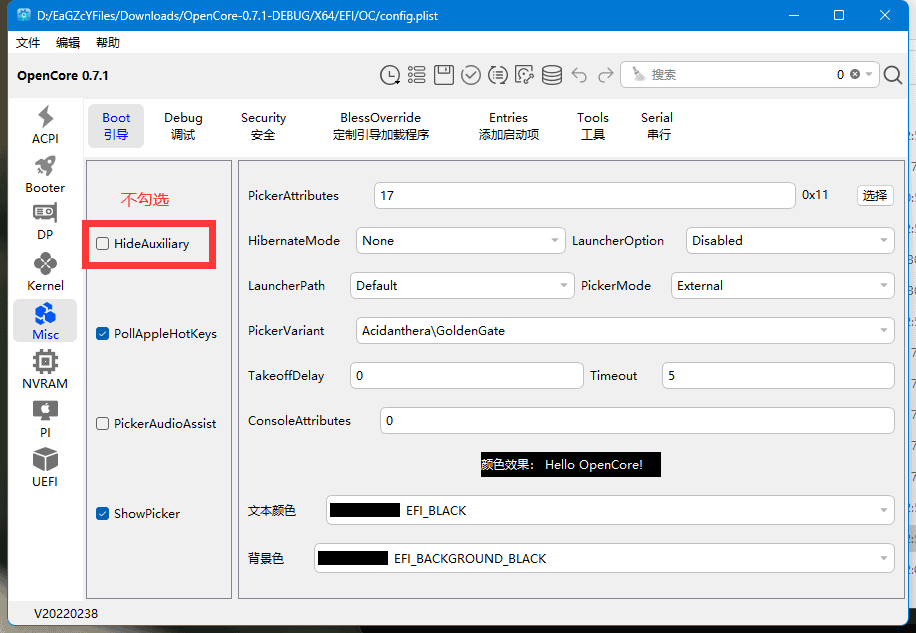Open the EFI_BACKGROUND_BLACK background color picker
Image resolution: width=916 pixels, height=633 pixels.
click(x=604, y=558)
